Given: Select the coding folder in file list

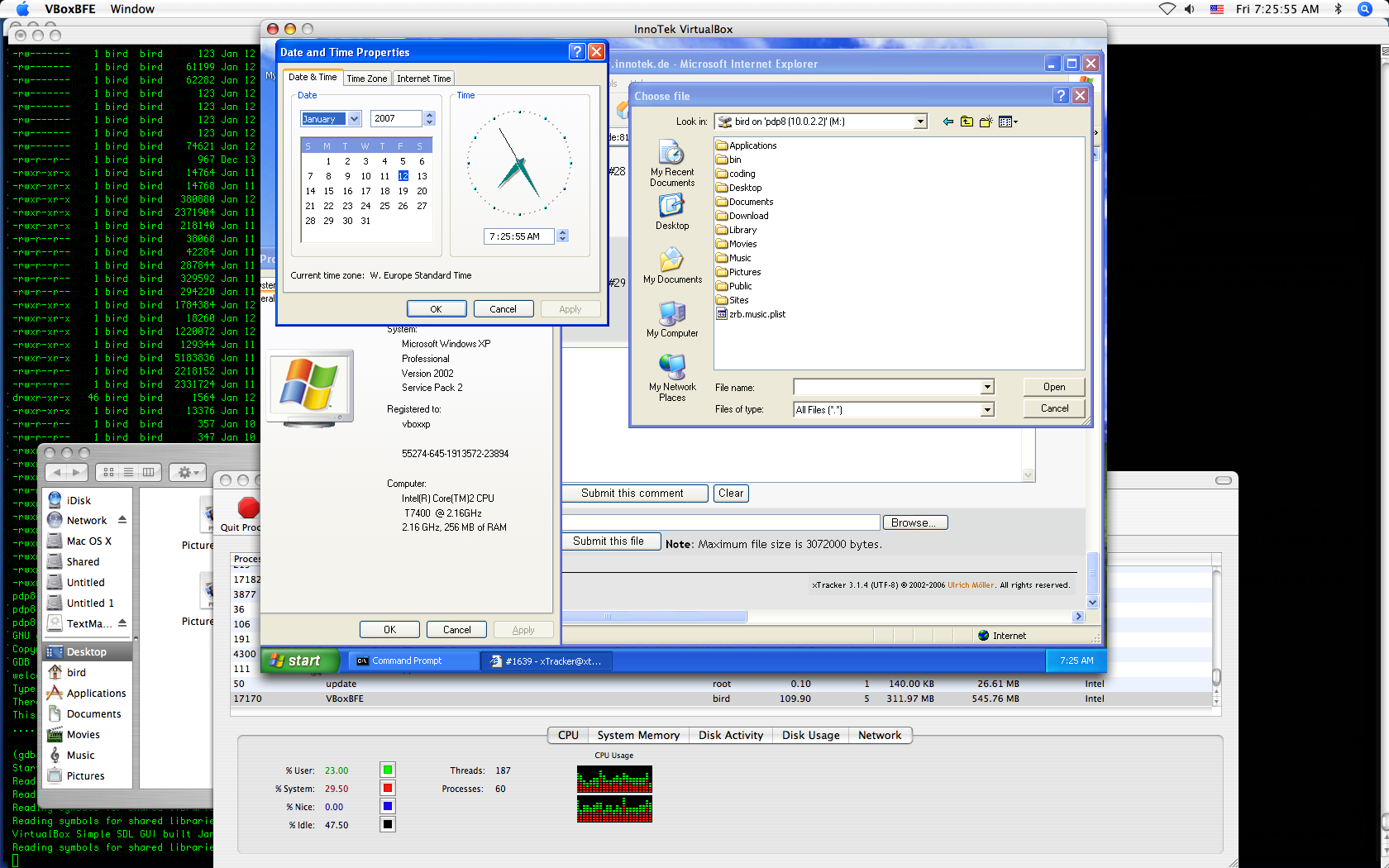Looking at the screenshot, I should pyautogui.click(x=736, y=174).
